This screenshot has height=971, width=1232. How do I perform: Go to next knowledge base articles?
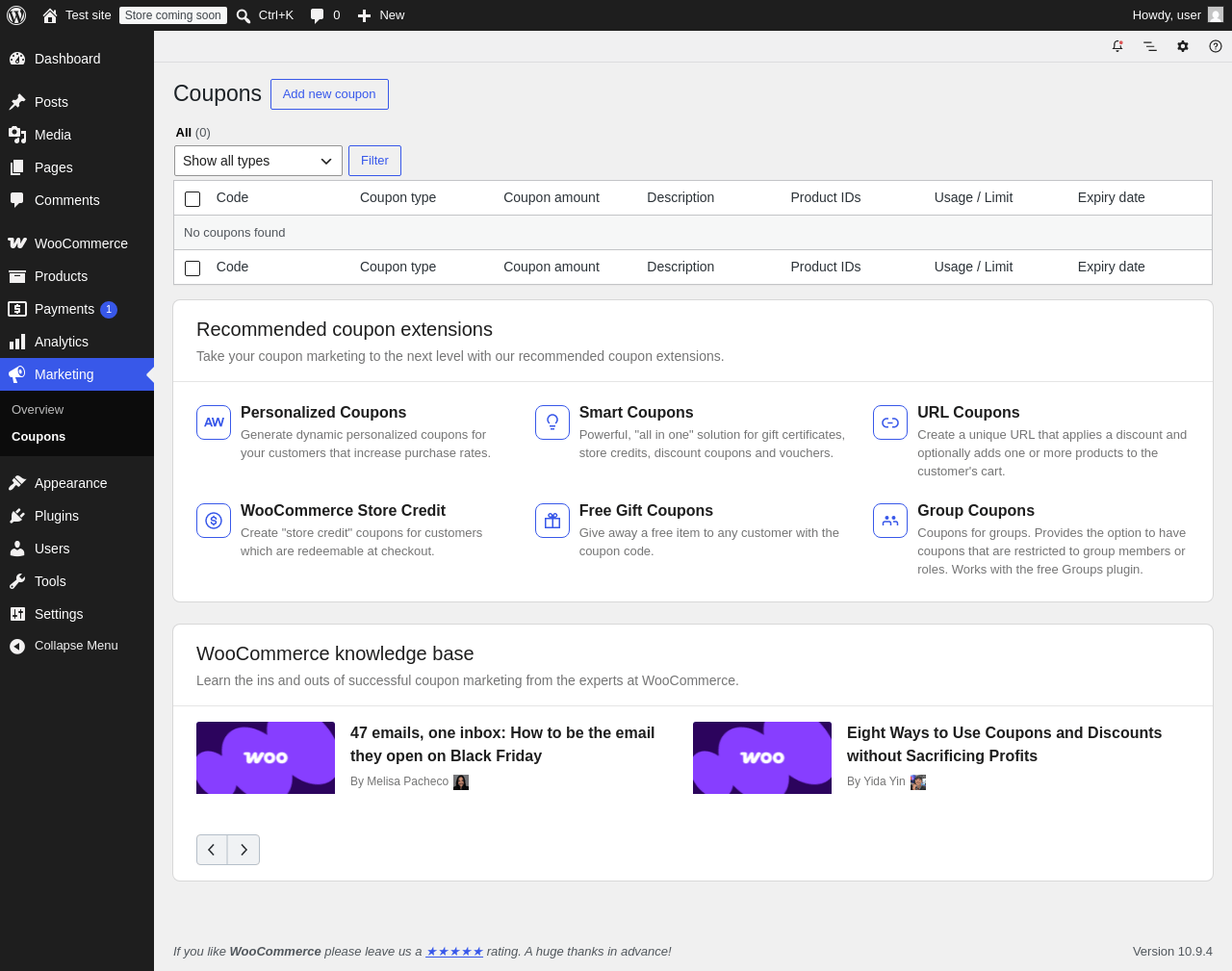244,850
